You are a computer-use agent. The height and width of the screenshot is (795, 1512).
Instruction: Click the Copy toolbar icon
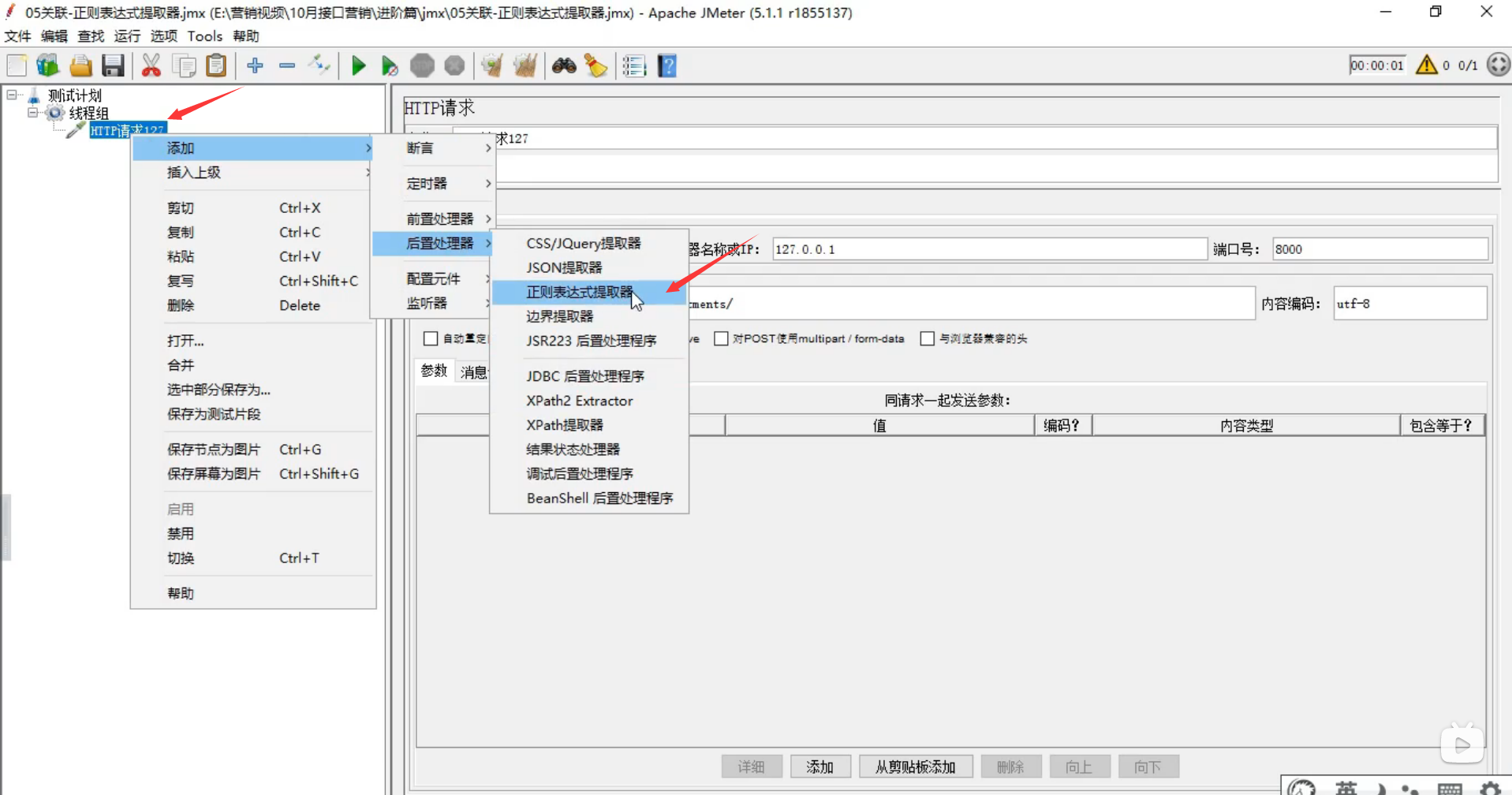pos(184,65)
